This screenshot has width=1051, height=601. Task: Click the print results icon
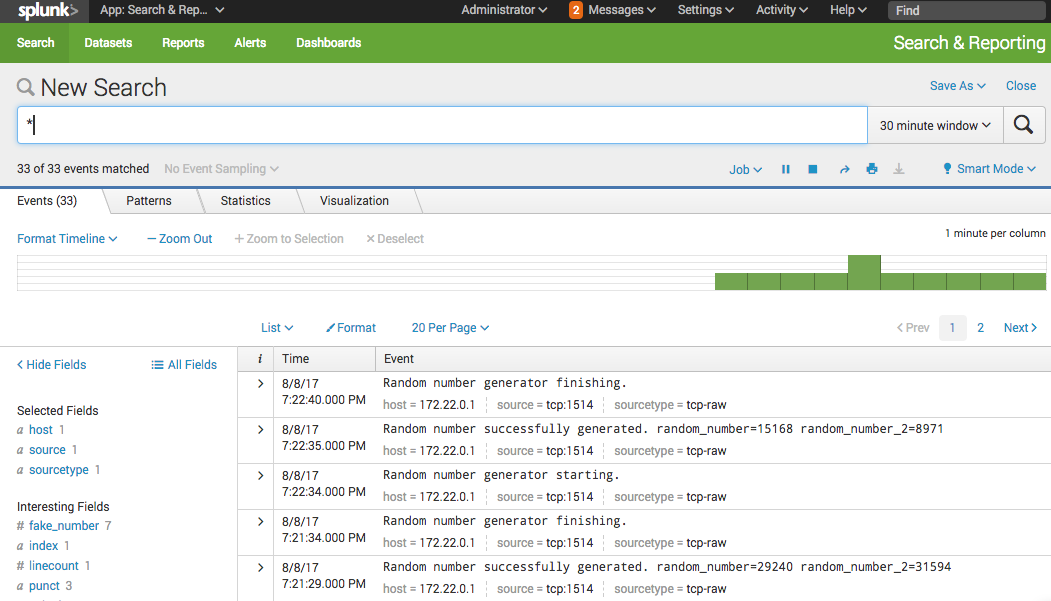click(x=872, y=169)
